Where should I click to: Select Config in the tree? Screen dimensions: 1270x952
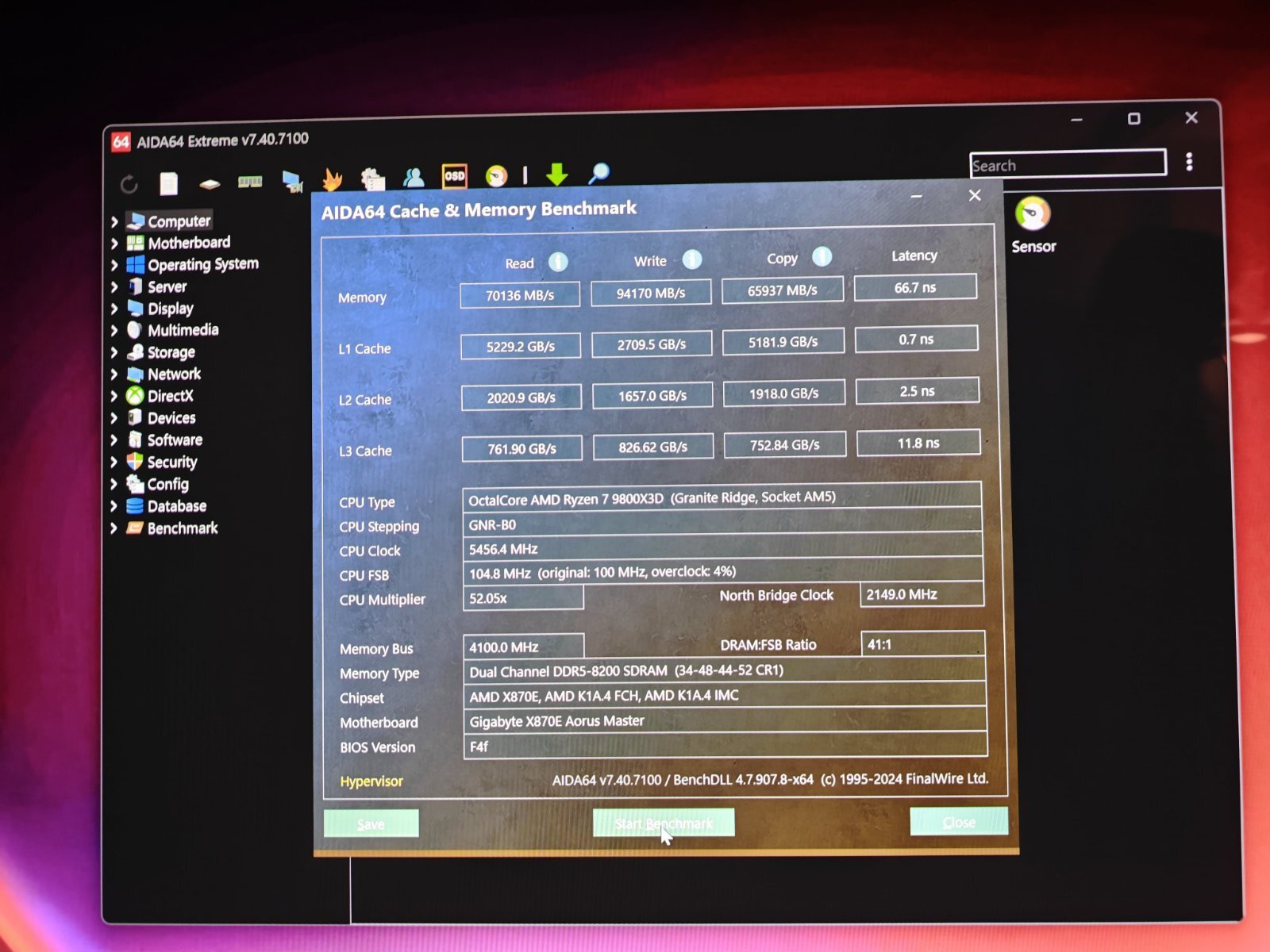(x=167, y=484)
